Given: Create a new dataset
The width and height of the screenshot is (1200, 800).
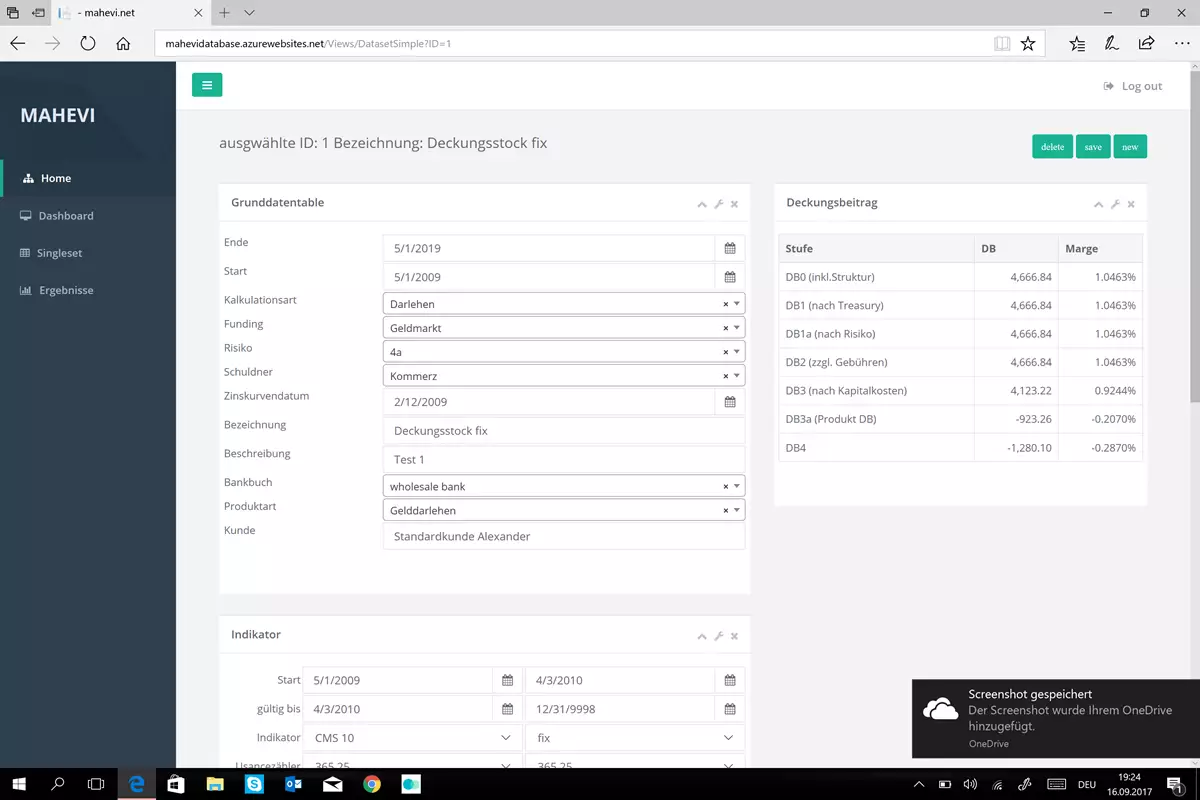Looking at the screenshot, I should [x=1130, y=146].
